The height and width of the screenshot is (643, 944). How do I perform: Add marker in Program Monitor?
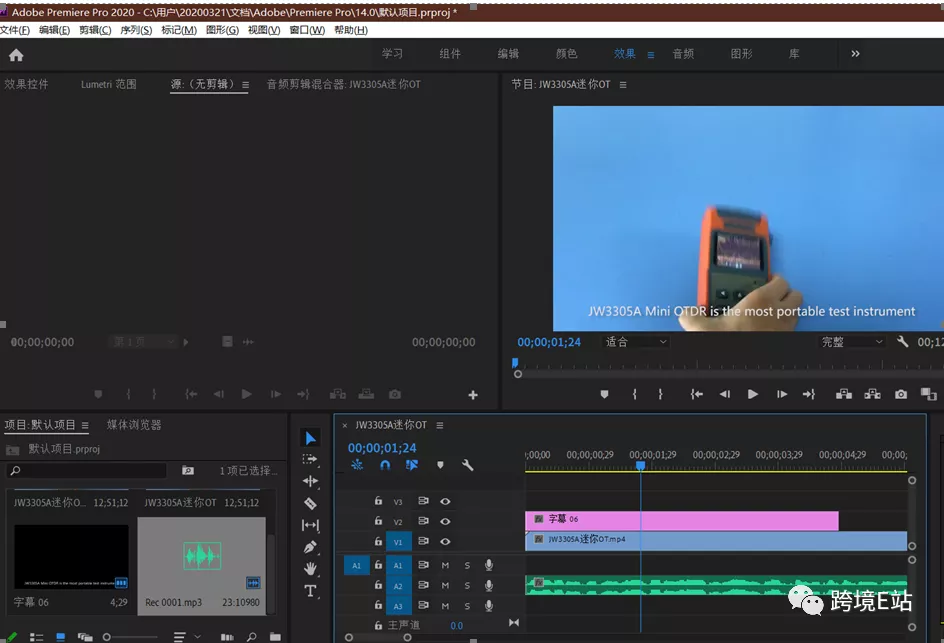604,394
